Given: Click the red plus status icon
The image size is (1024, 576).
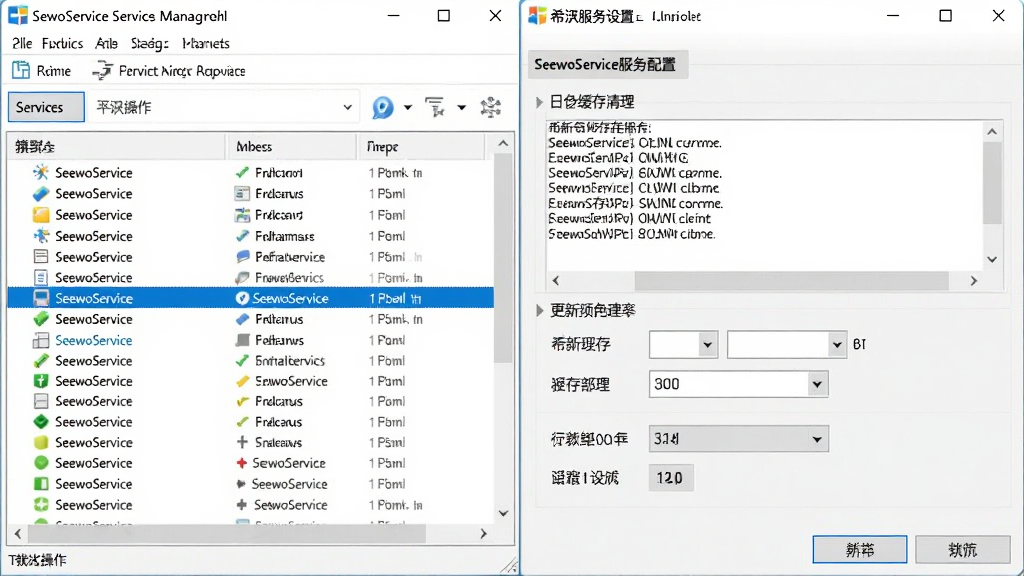Looking at the screenshot, I should pos(242,463).
